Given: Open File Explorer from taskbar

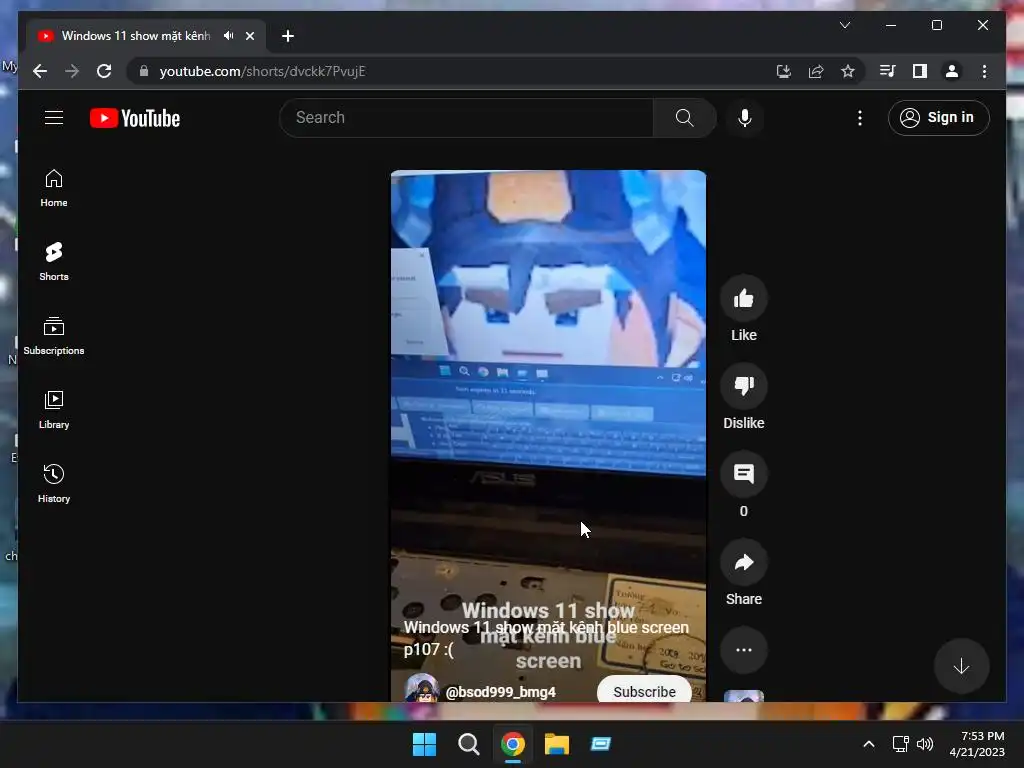Looking at the screenshot, I should pos(556,744).
